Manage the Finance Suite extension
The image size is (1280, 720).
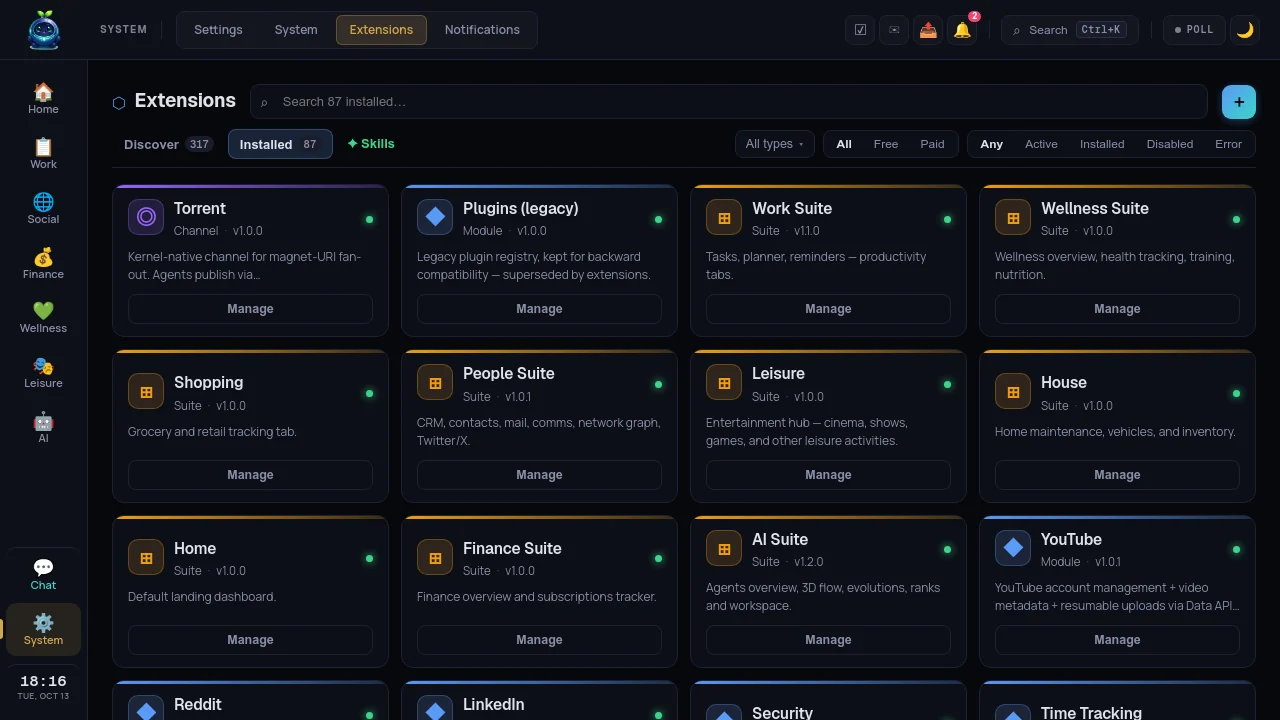tap(539, 640)
